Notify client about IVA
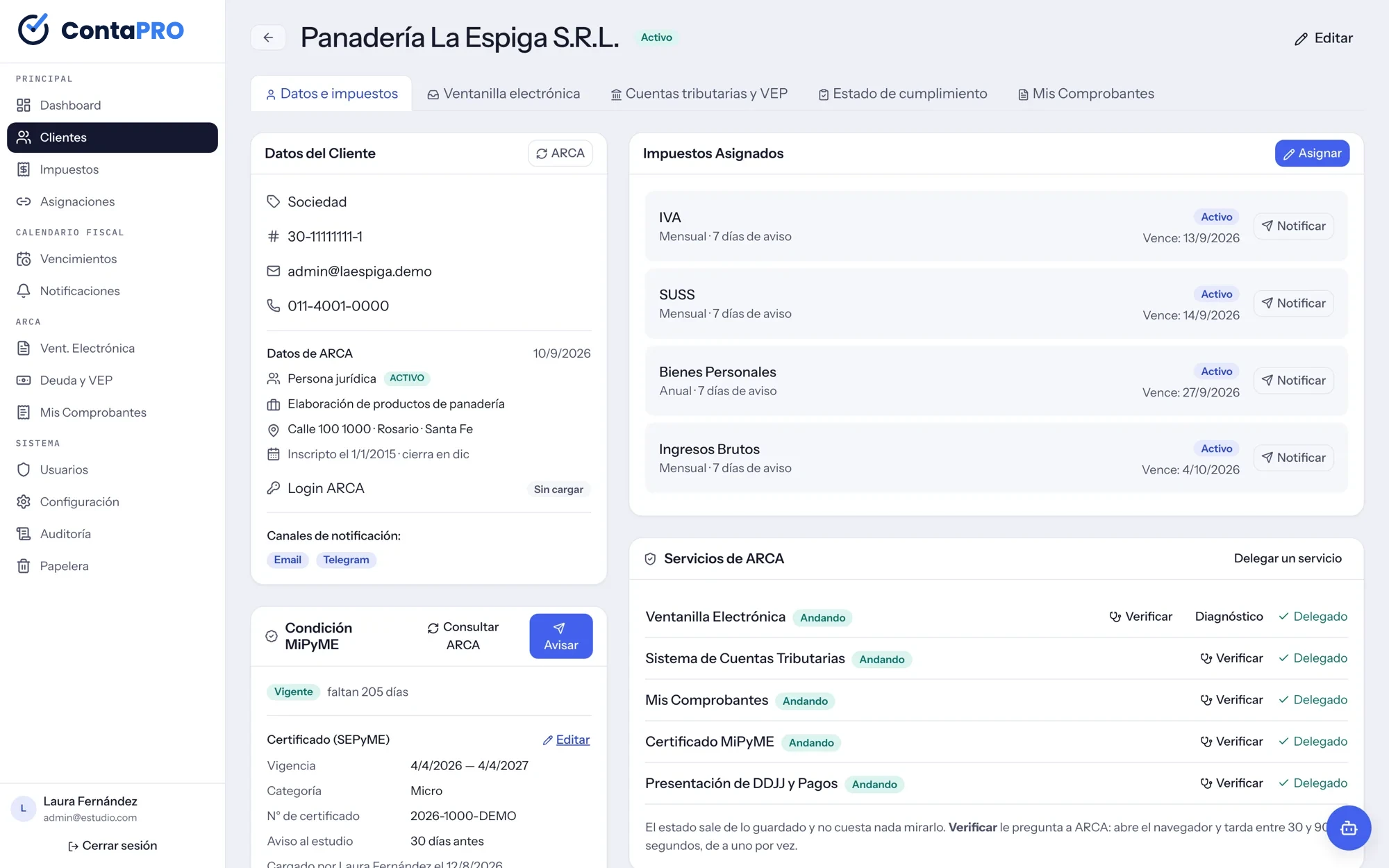 (1293, 226)
